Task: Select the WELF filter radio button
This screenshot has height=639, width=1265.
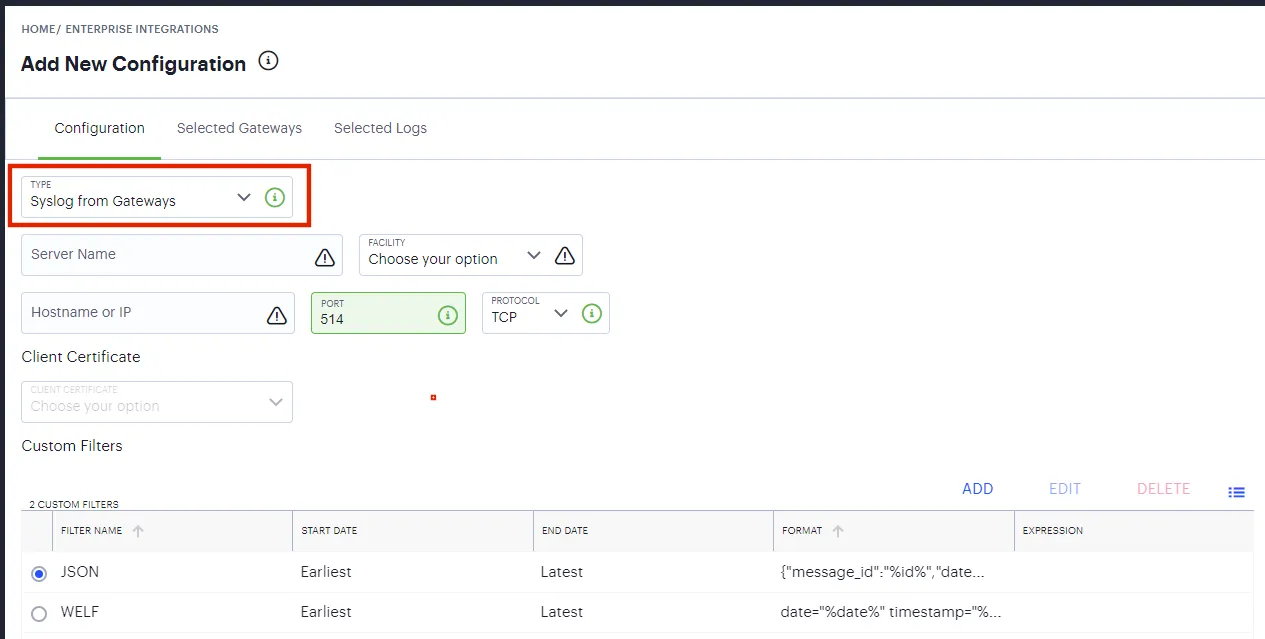Action: pyautogui.click(x=39, y=614)
